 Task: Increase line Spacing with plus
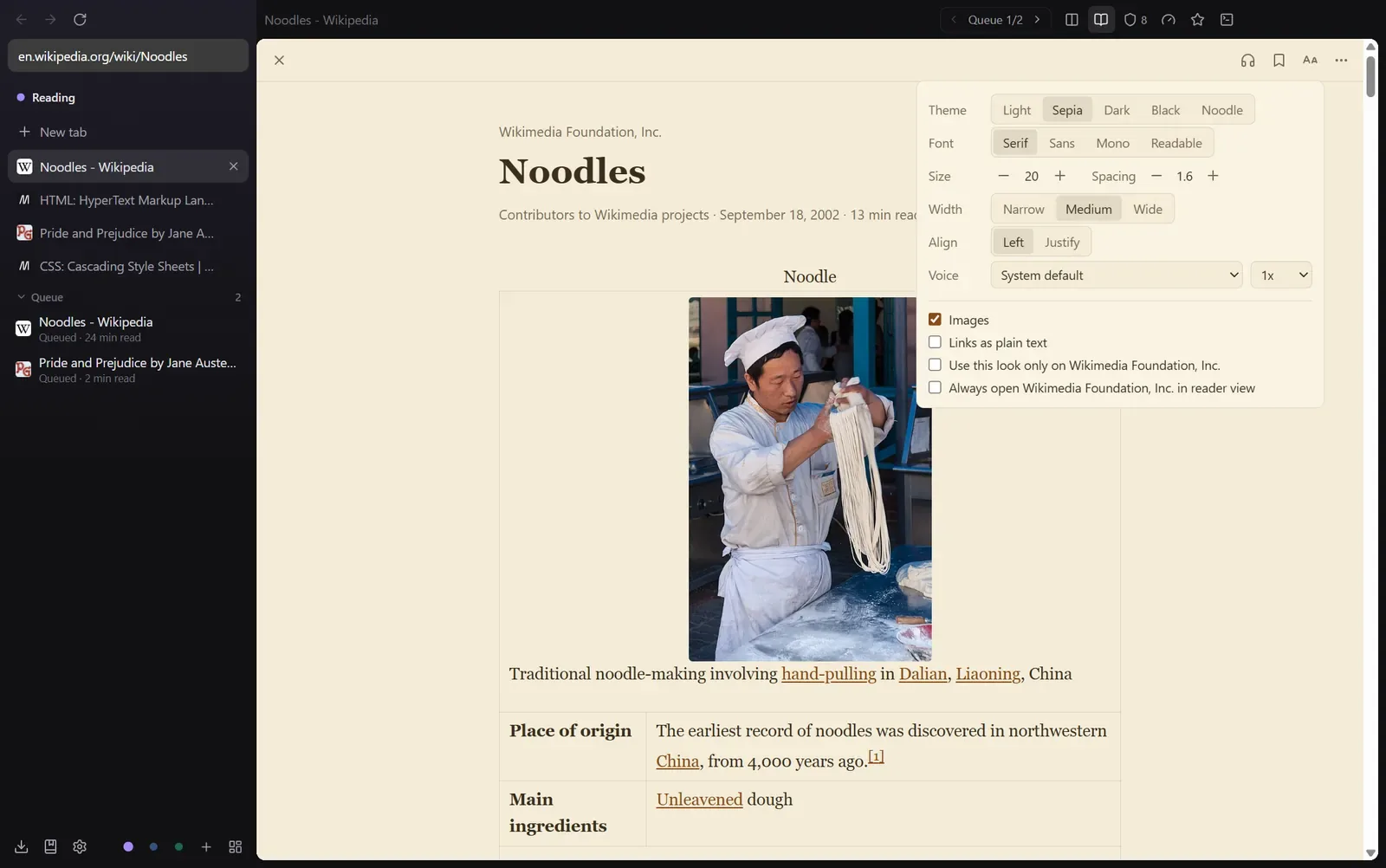[1213, 176]
